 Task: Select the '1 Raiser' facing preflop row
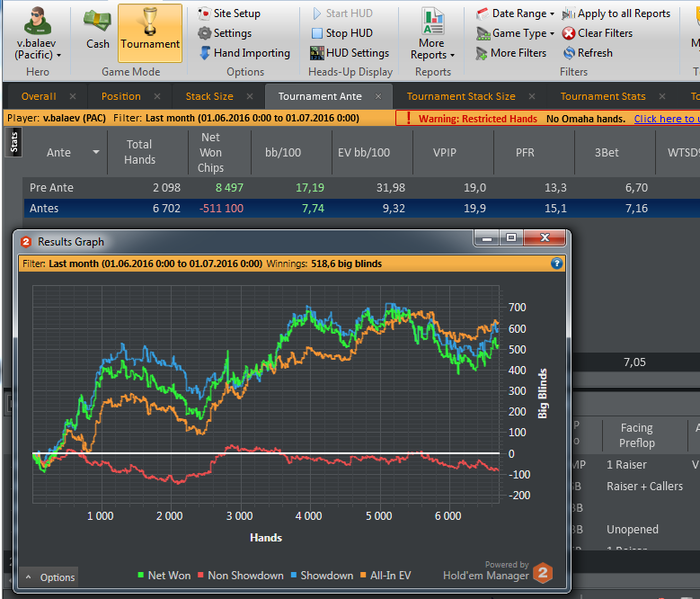click(626, 465)
